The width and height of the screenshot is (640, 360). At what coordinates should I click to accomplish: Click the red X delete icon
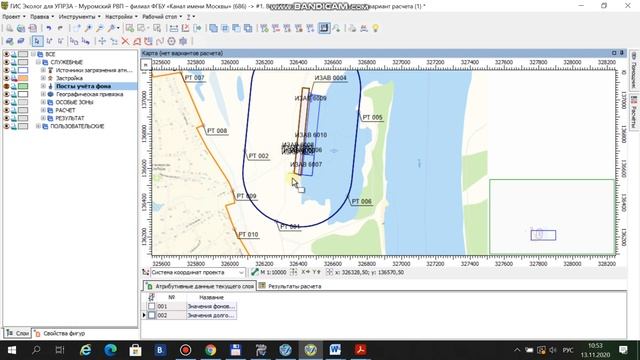tap(125, 41)
